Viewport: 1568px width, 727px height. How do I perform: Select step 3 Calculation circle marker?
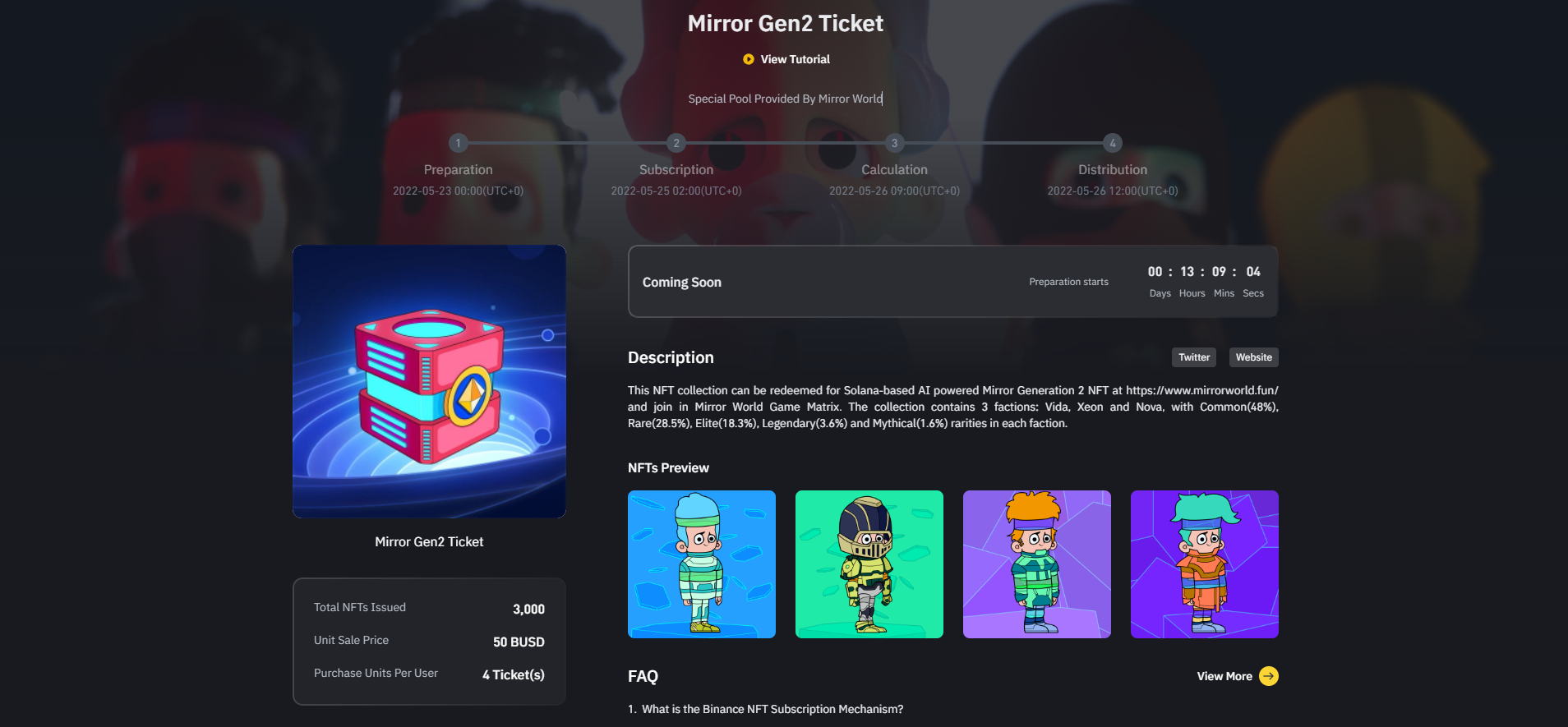click(895, 143)
